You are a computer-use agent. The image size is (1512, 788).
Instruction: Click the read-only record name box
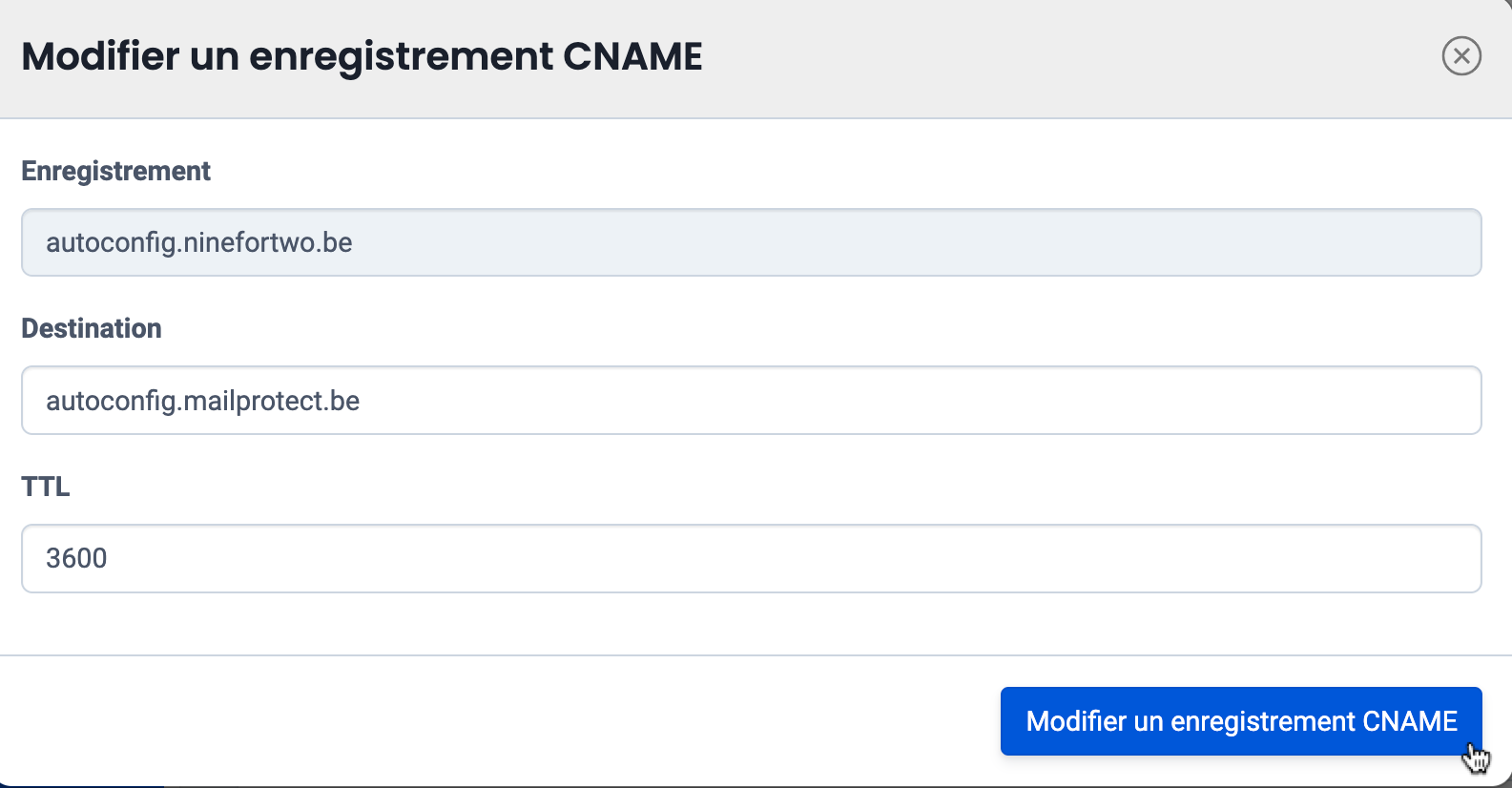[x=751, y=242]
